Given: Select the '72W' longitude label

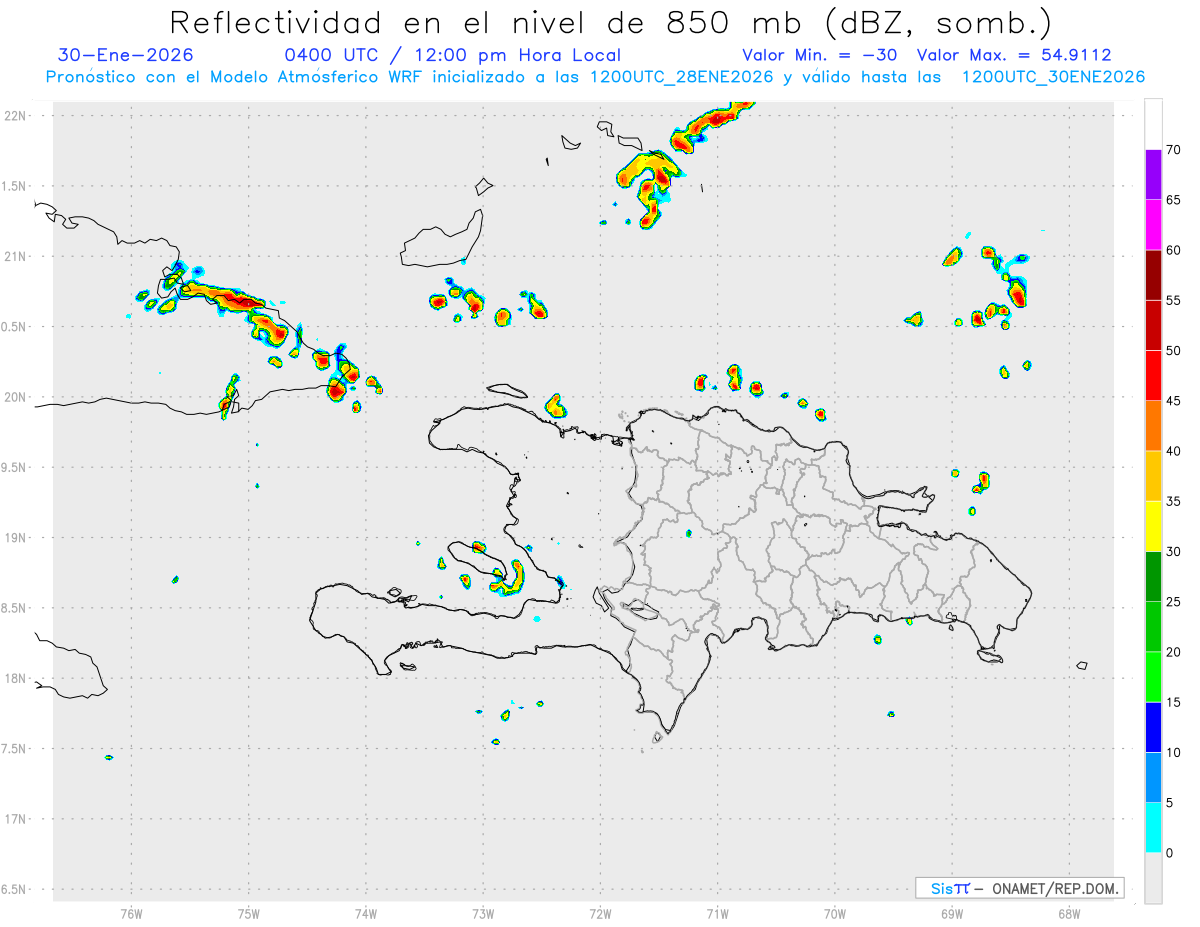Looking at the screenshot, I should click(x=600, y=913).
